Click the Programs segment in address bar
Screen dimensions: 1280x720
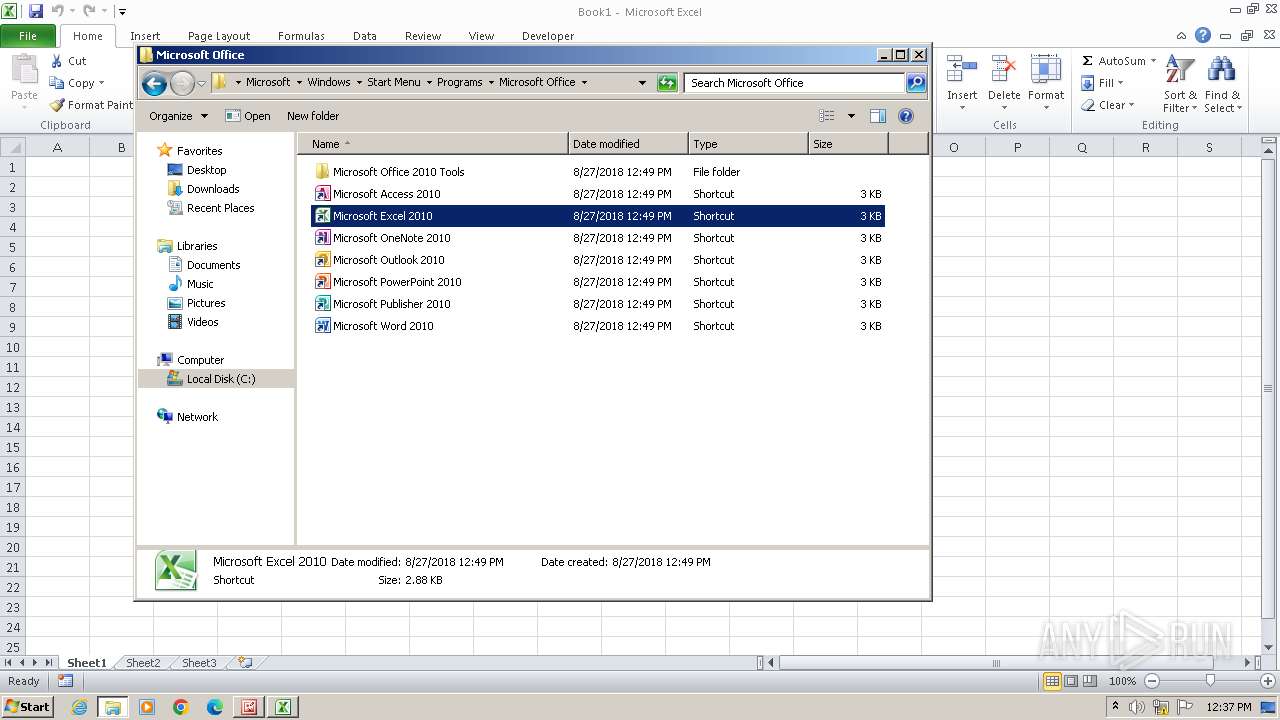coord(460,82)
